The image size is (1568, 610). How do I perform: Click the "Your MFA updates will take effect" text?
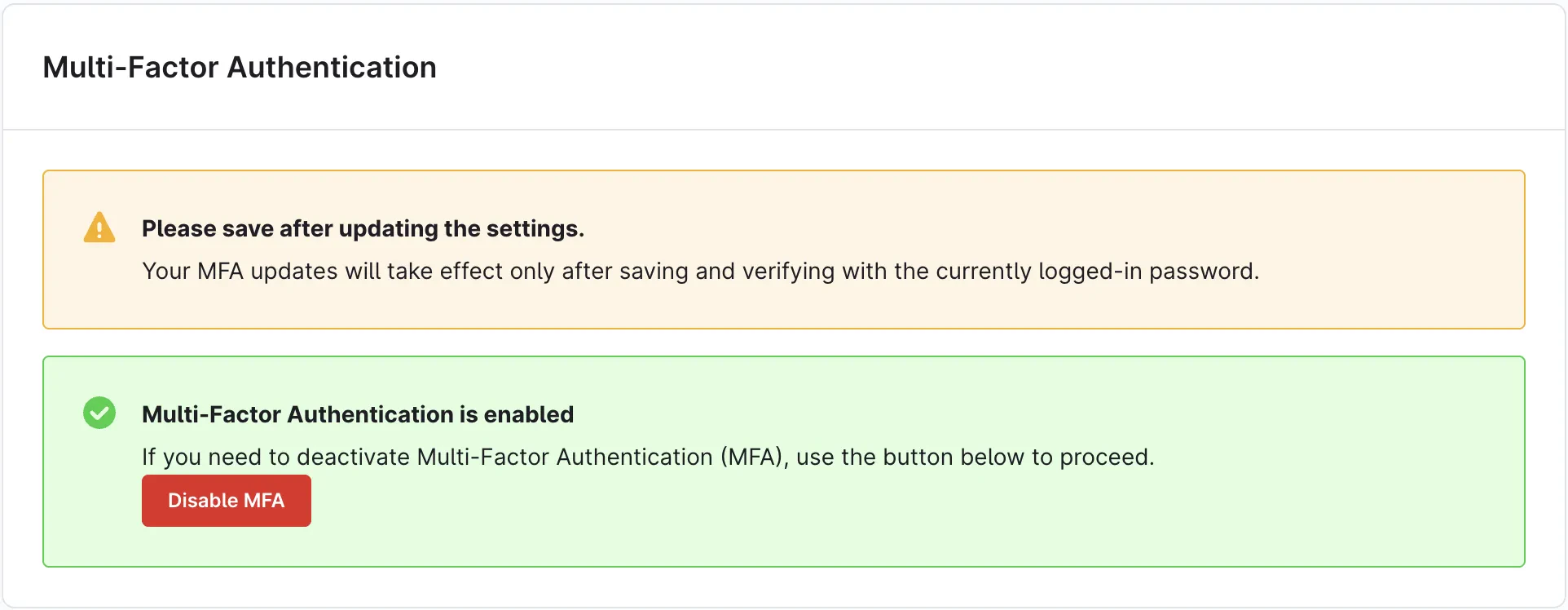click(x=700, y=271)
